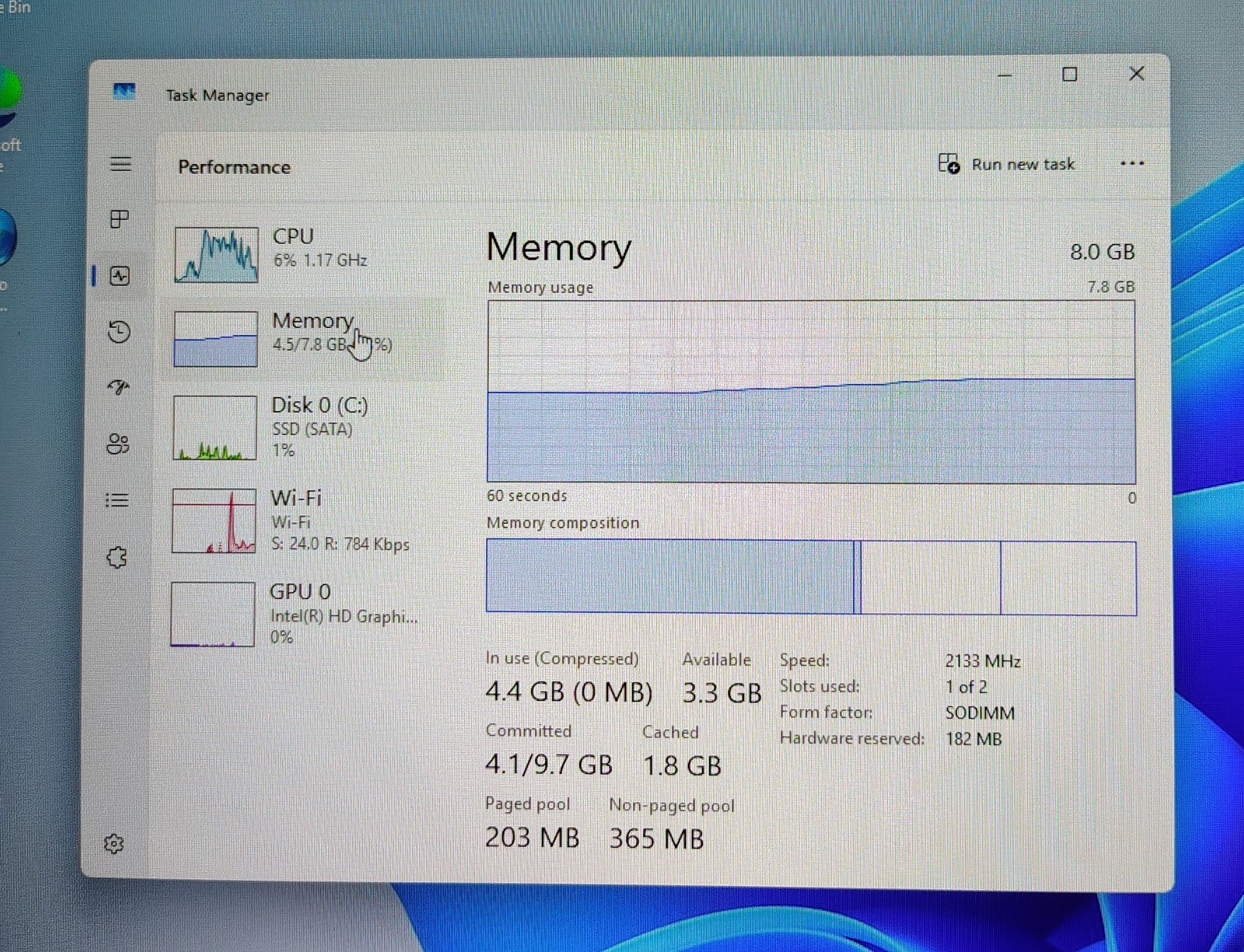Click the Free segment of memory composition
1244x952 pixels.
[x=1068, y=578]
